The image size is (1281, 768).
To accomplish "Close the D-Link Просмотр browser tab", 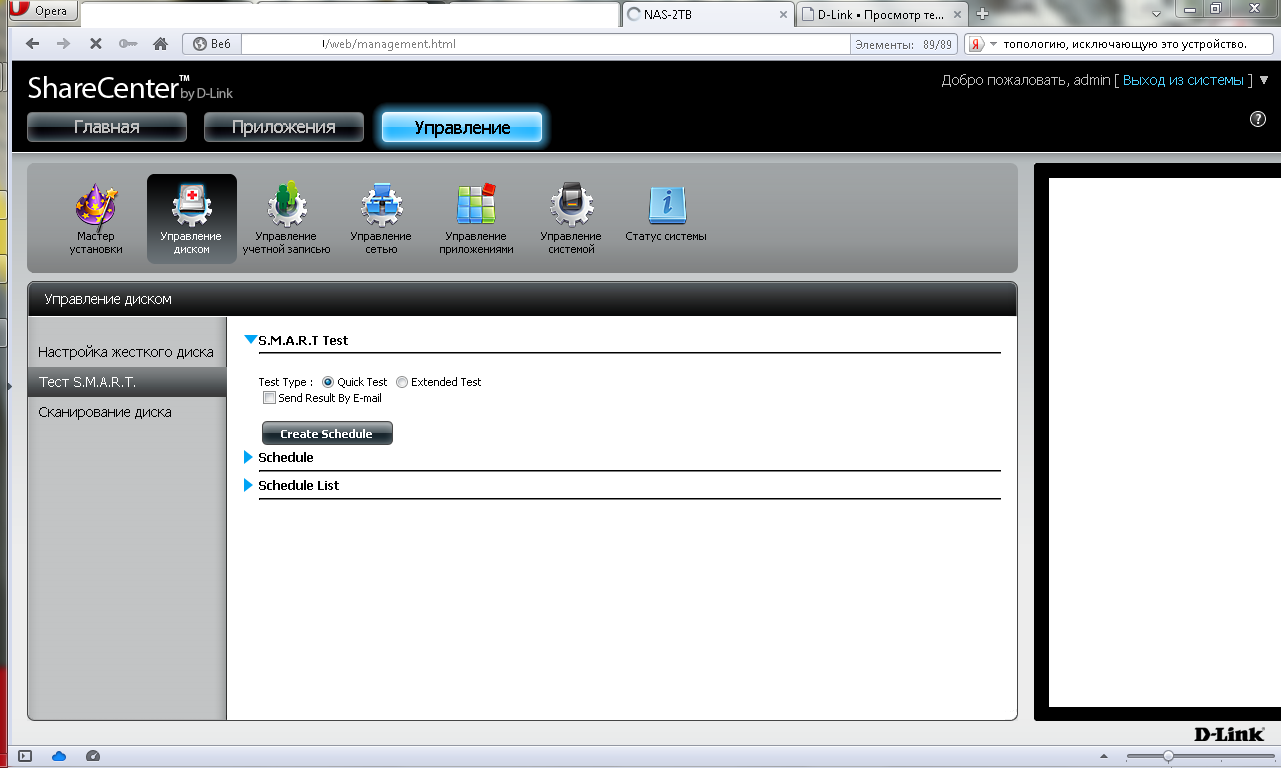I will coord(958,14).
